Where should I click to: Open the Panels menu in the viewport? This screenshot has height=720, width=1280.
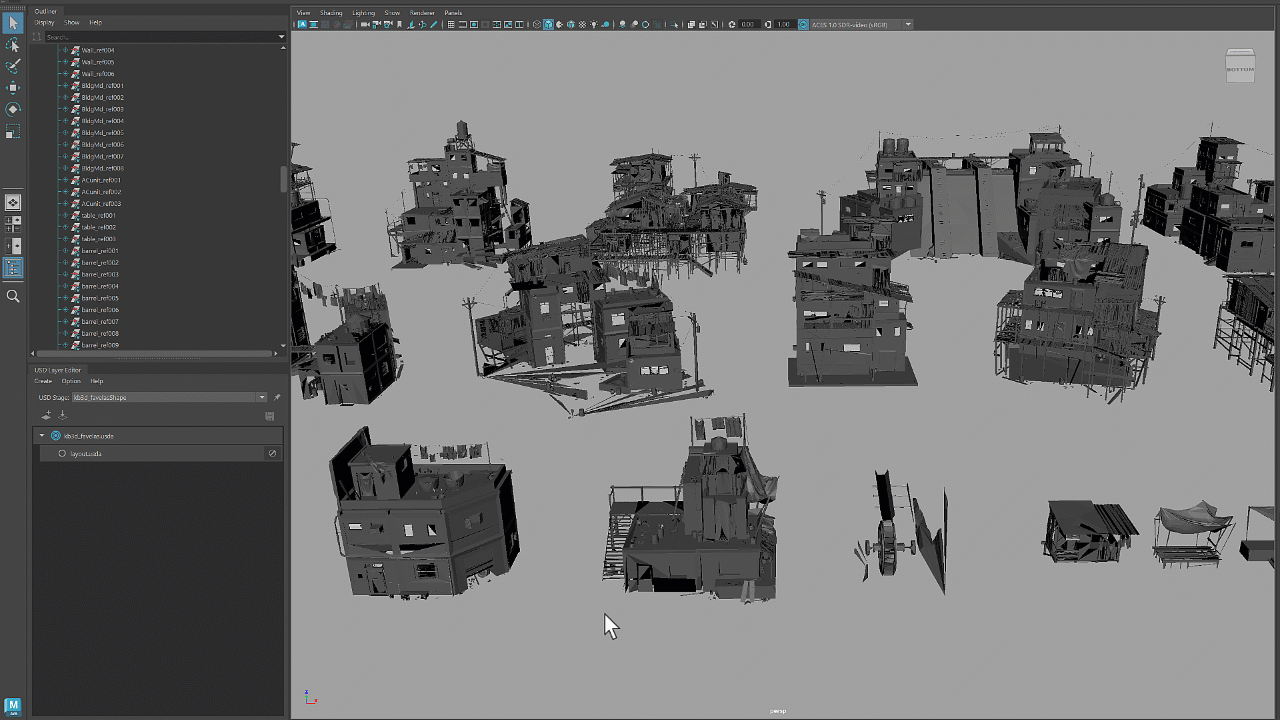tap(453, 13)
